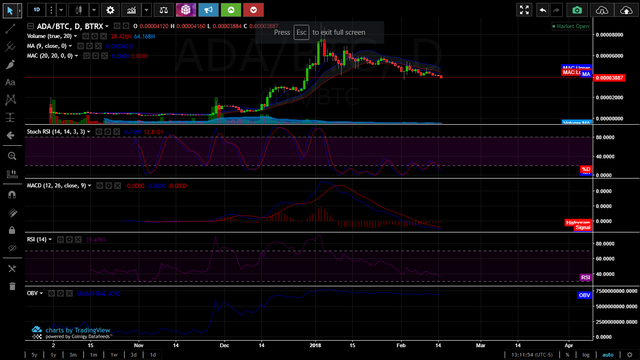The height and width of the screenshot is (360, 640).
Task: Toggle magnet mode
Action: point(12,195)
